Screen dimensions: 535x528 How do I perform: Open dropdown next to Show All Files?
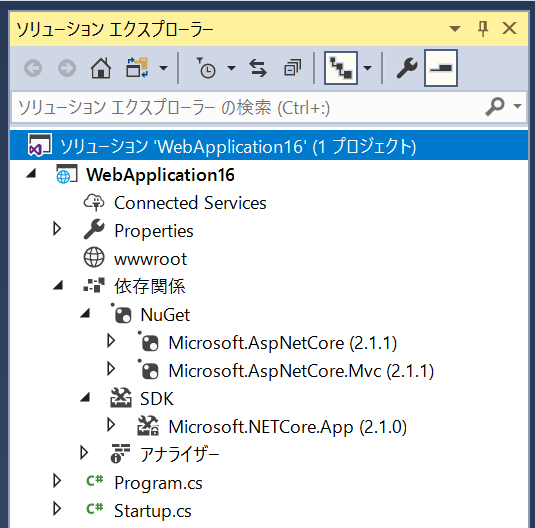click(367, 68)
